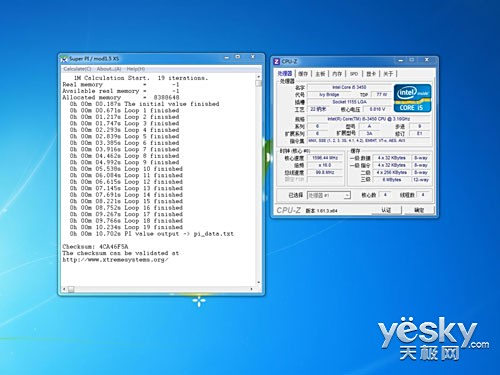Click the Intel Core i5 badge image

click(412, 98)
